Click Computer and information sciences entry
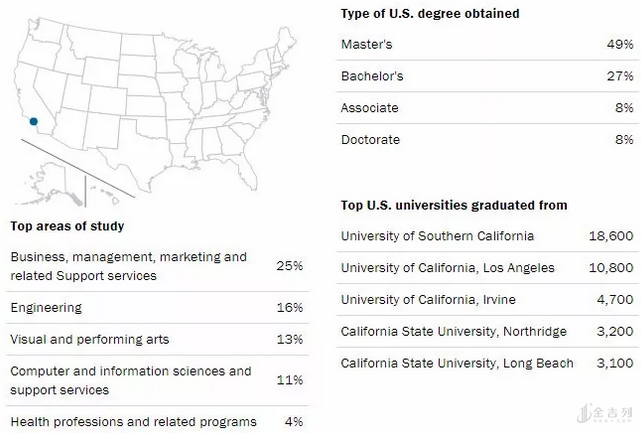The height and width of the screenshot is (433, 641). tap(130, 380)
